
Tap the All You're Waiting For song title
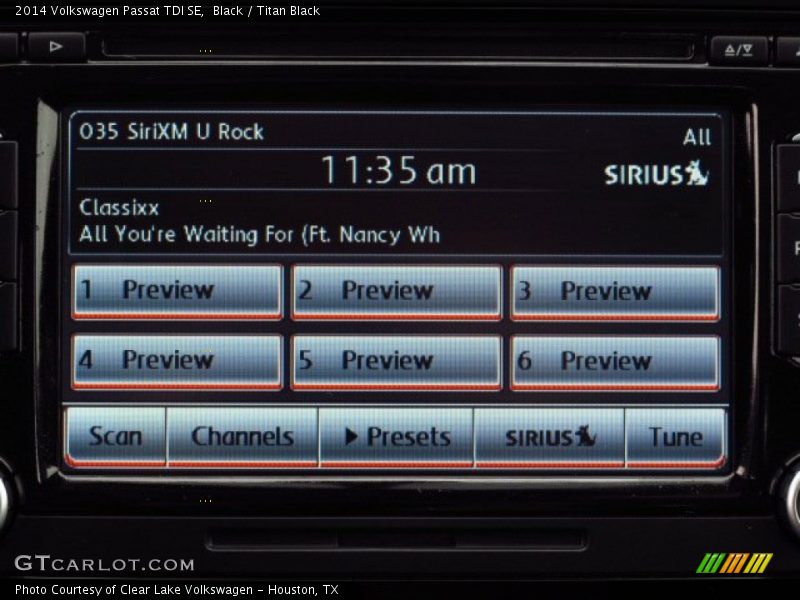click(260, 235)
